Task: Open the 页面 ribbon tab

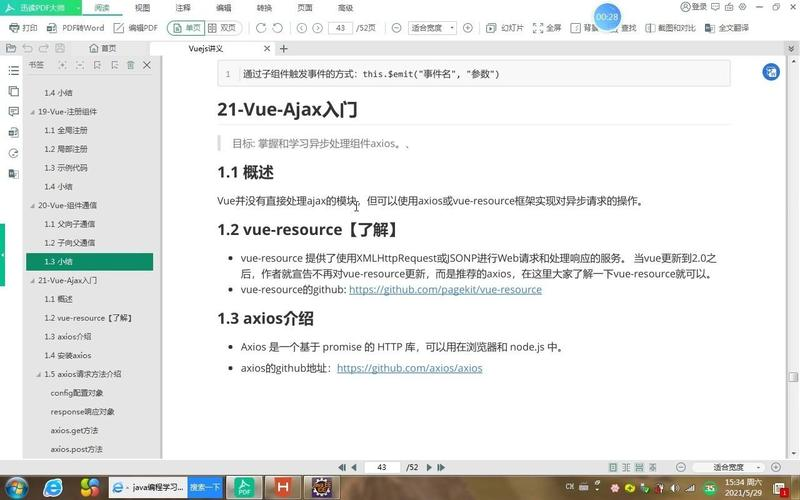Action: point(305,8)
